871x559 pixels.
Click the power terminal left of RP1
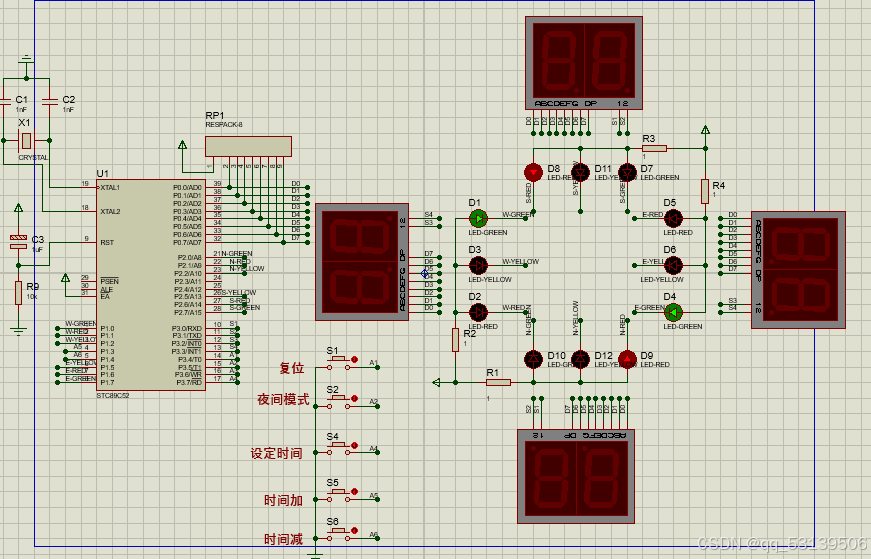coord(182,145)
